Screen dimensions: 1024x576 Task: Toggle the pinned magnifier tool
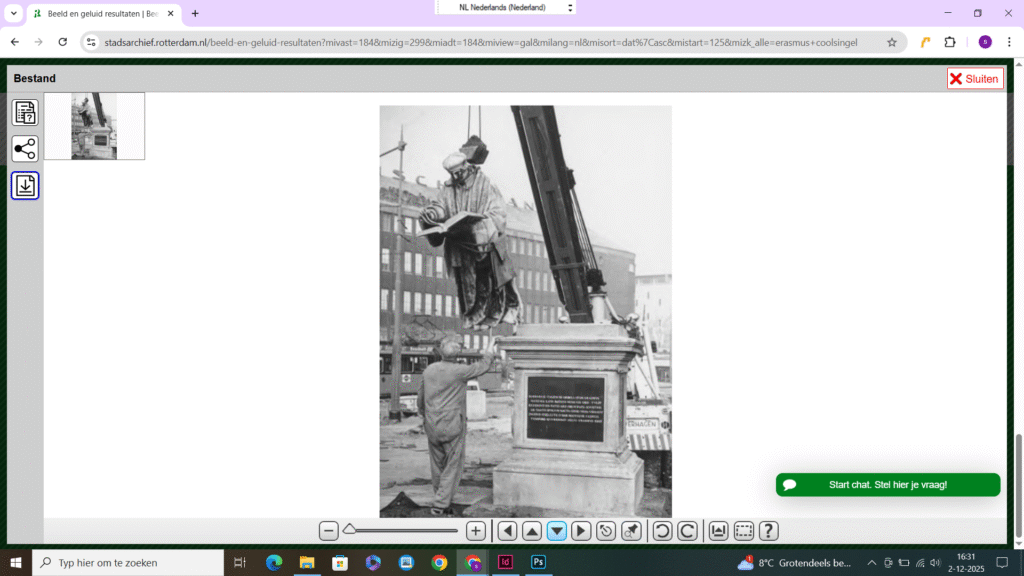tap(631, 531)
